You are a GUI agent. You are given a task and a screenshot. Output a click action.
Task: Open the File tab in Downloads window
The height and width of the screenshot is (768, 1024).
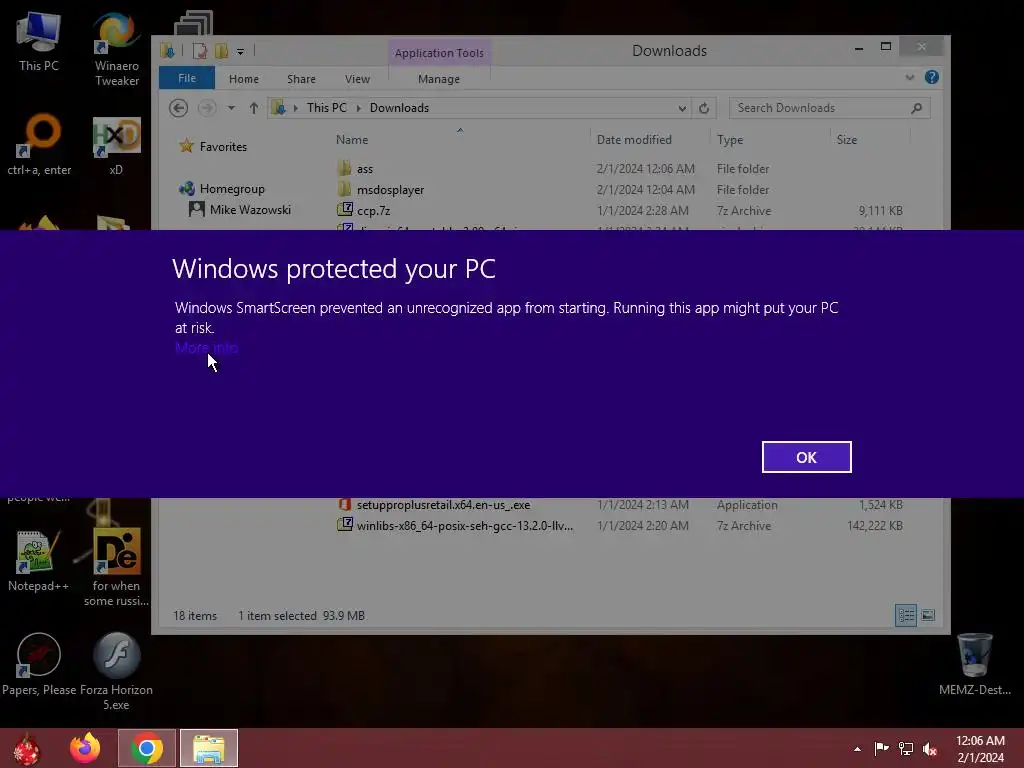pyautogui.click(x=187, y=78)
